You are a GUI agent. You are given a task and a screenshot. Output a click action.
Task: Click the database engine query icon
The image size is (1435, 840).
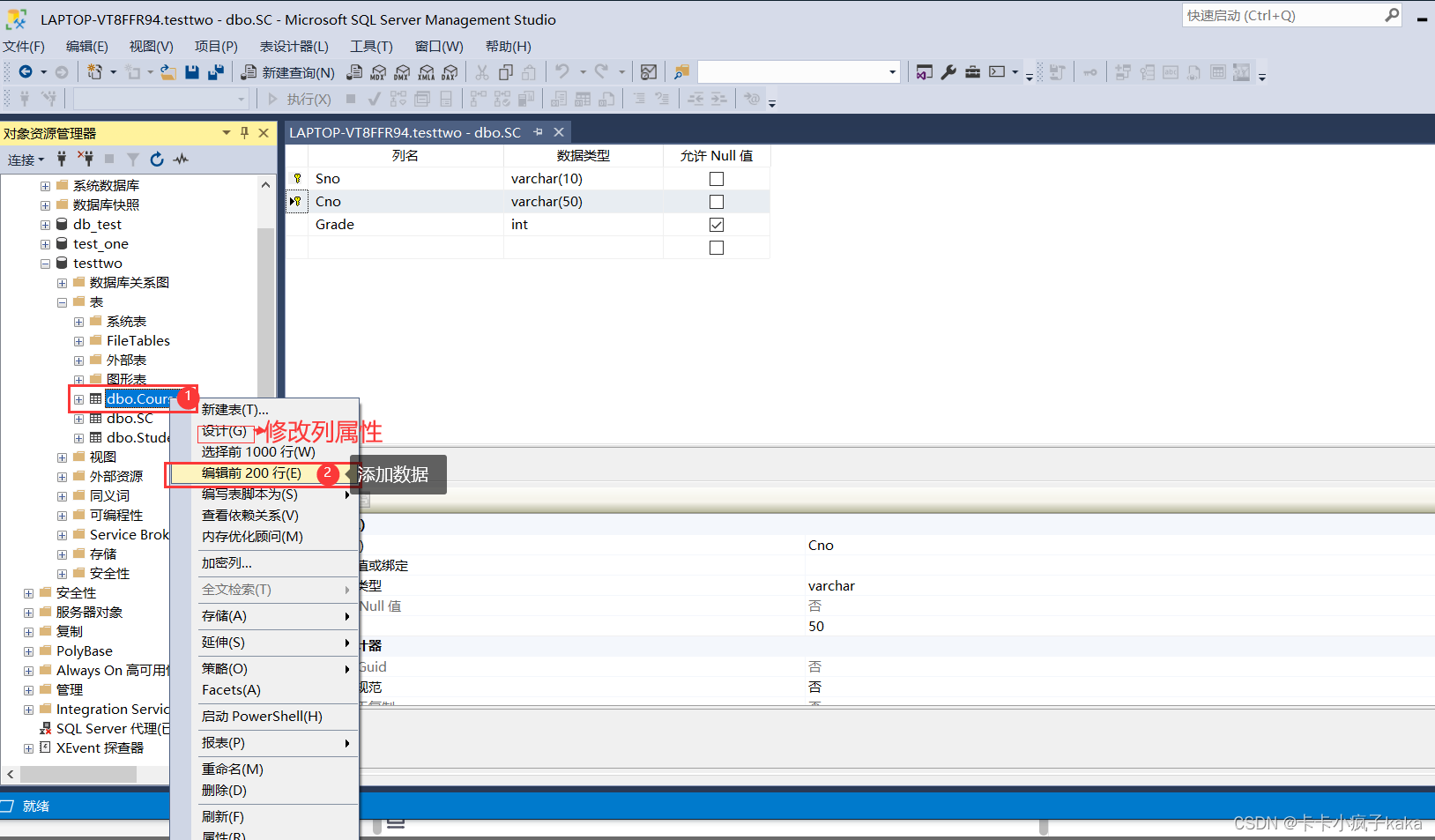(x=354, y=72)
